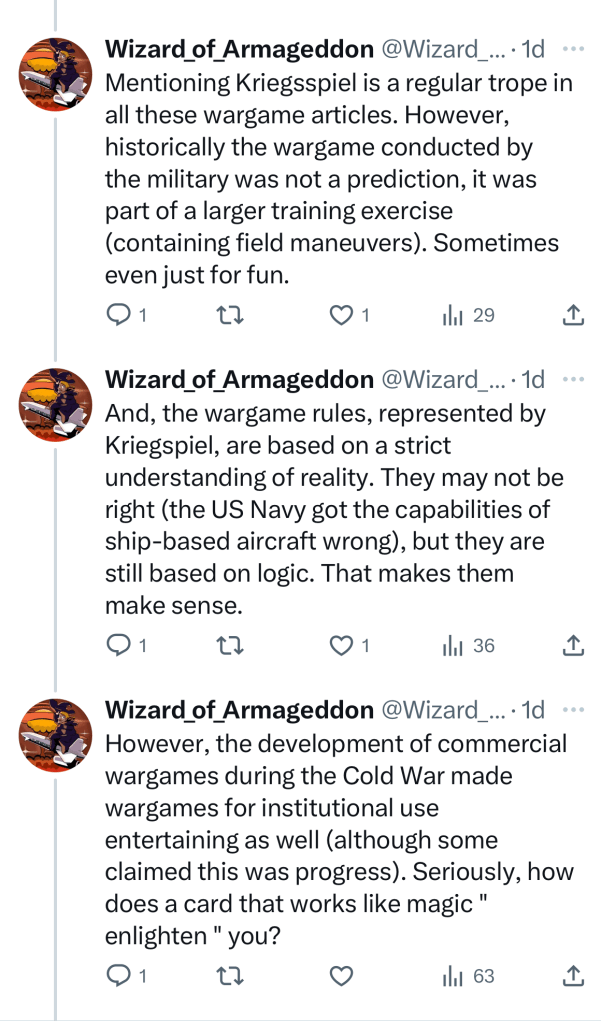601x1024 pixels.
Task: Repost the Cold War wargames tweet
Action: tap(229, 976)
